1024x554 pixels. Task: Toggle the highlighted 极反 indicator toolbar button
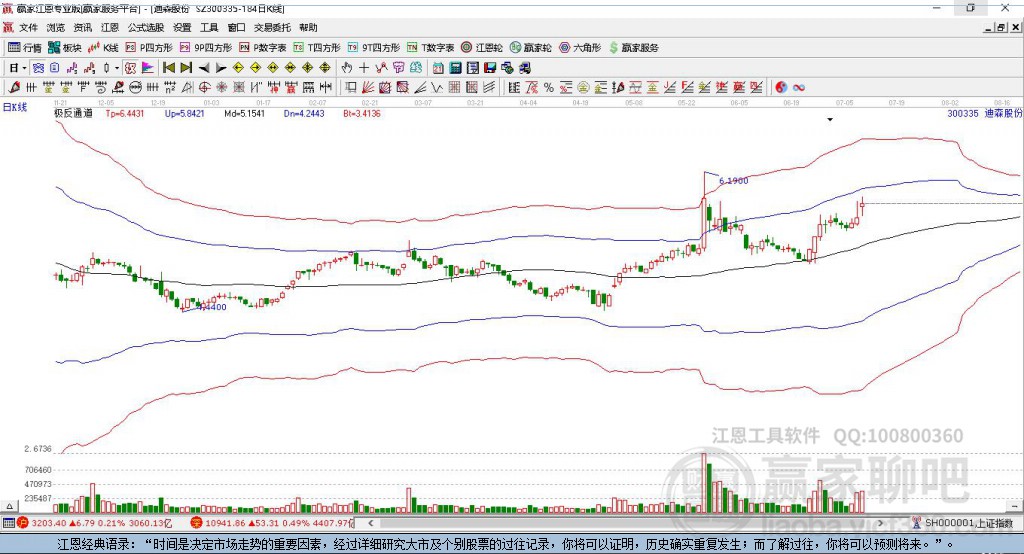131,68
